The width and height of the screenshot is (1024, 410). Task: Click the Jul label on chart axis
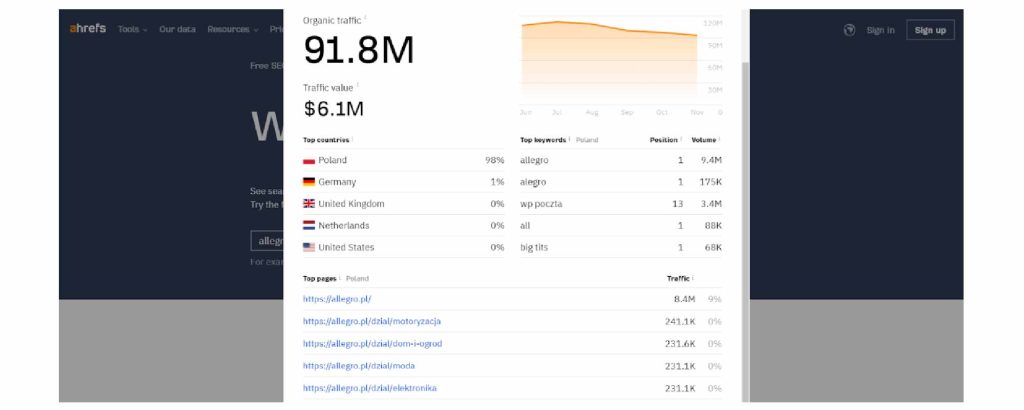(x=556, y=112)
